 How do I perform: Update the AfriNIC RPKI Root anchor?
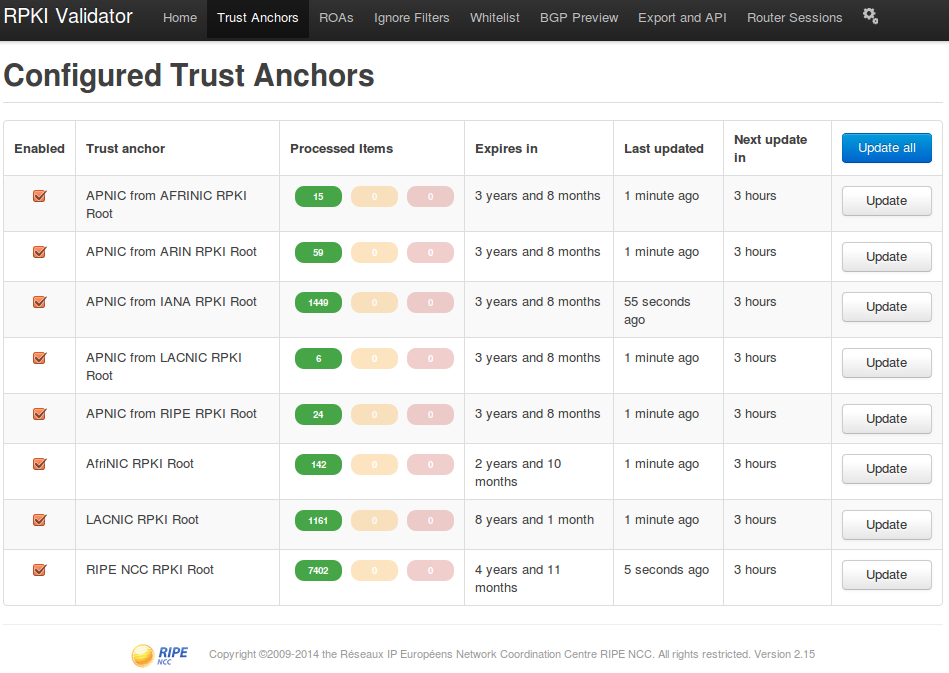pos(887,469)
